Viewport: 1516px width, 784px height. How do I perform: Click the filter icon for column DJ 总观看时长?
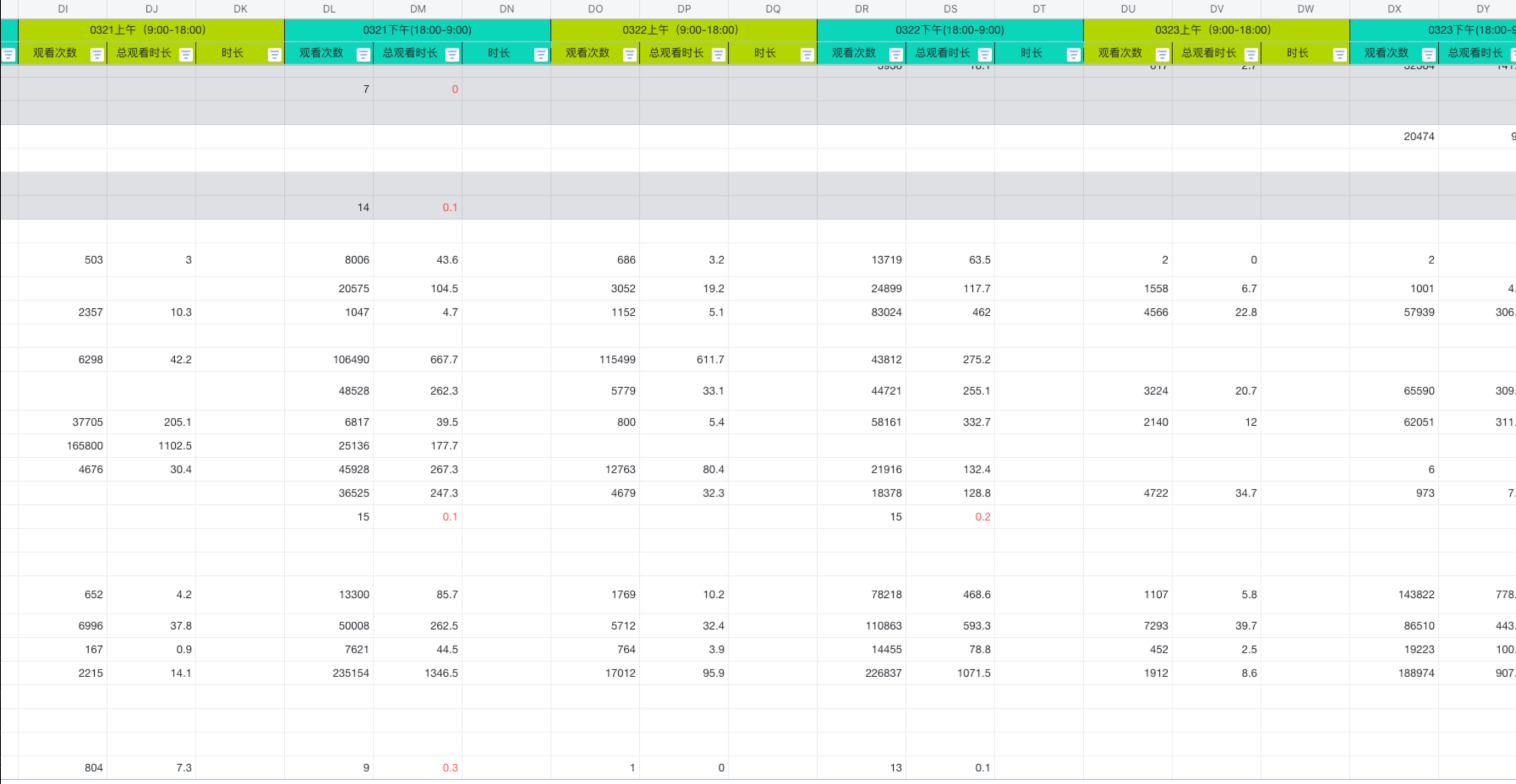pyautogui.click(x=186, y=55)
